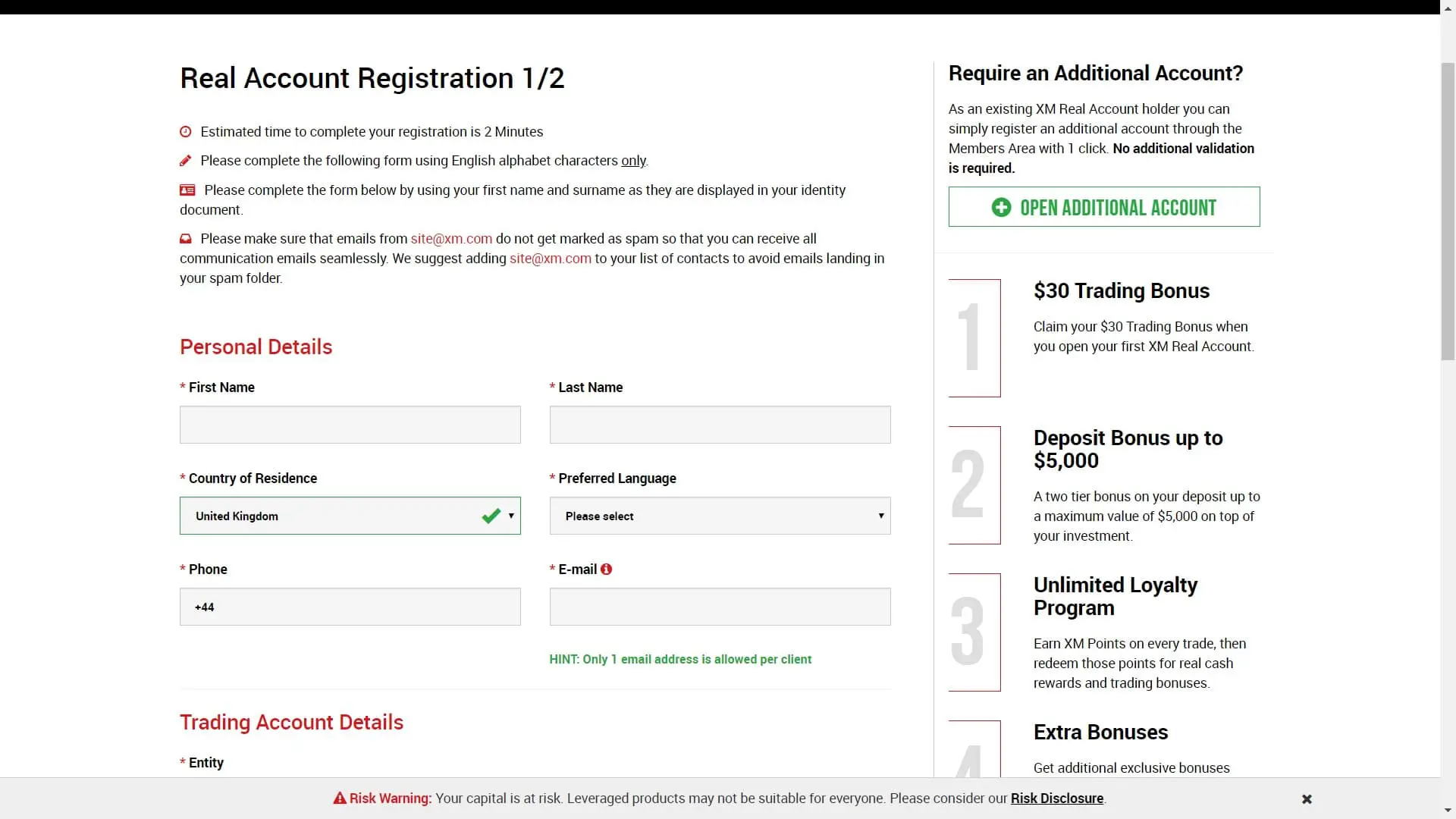Open the Preferred Language dropdown
Image resolution: width=1456 pixels, height=819 pixels.
click(x=720, y=516)
